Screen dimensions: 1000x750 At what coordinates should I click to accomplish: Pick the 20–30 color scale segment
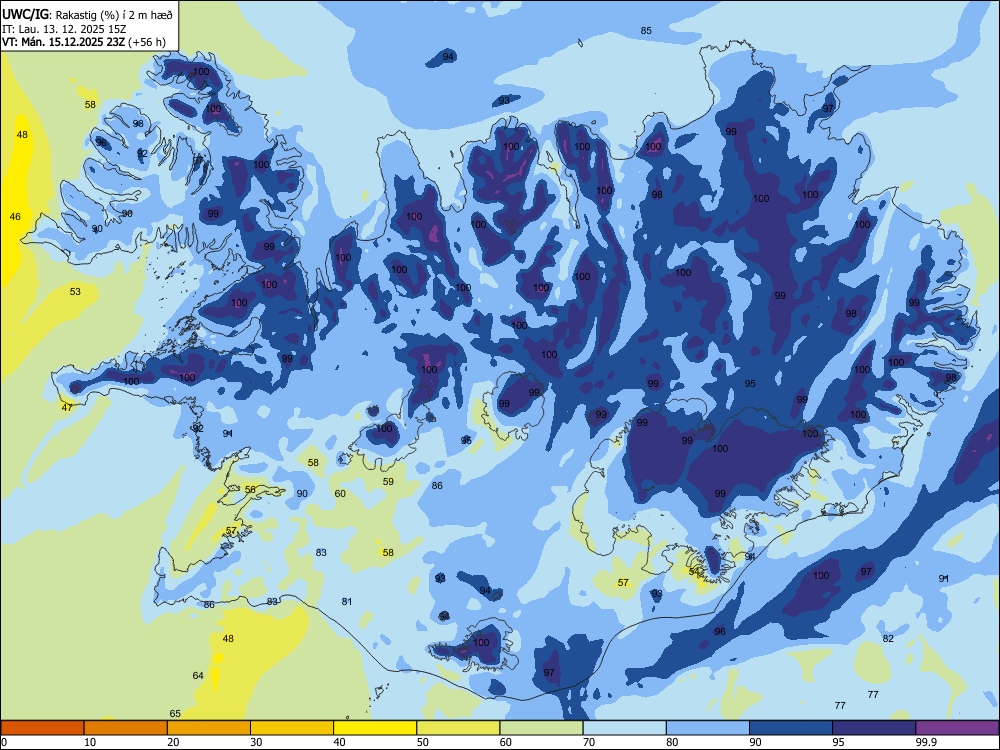(209, 728)
